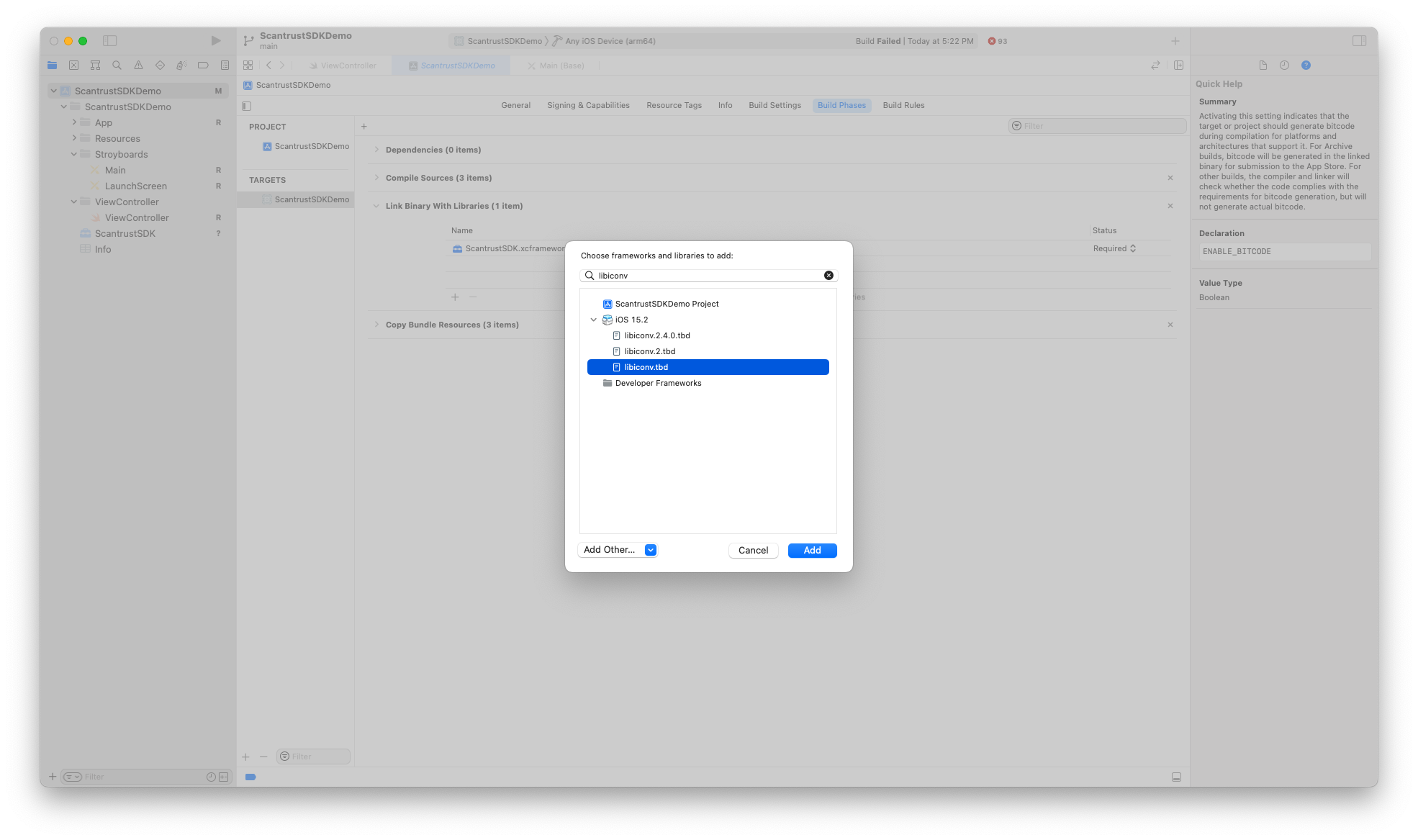
Task: Switch to the General tab
Action: tap(516, 105)
